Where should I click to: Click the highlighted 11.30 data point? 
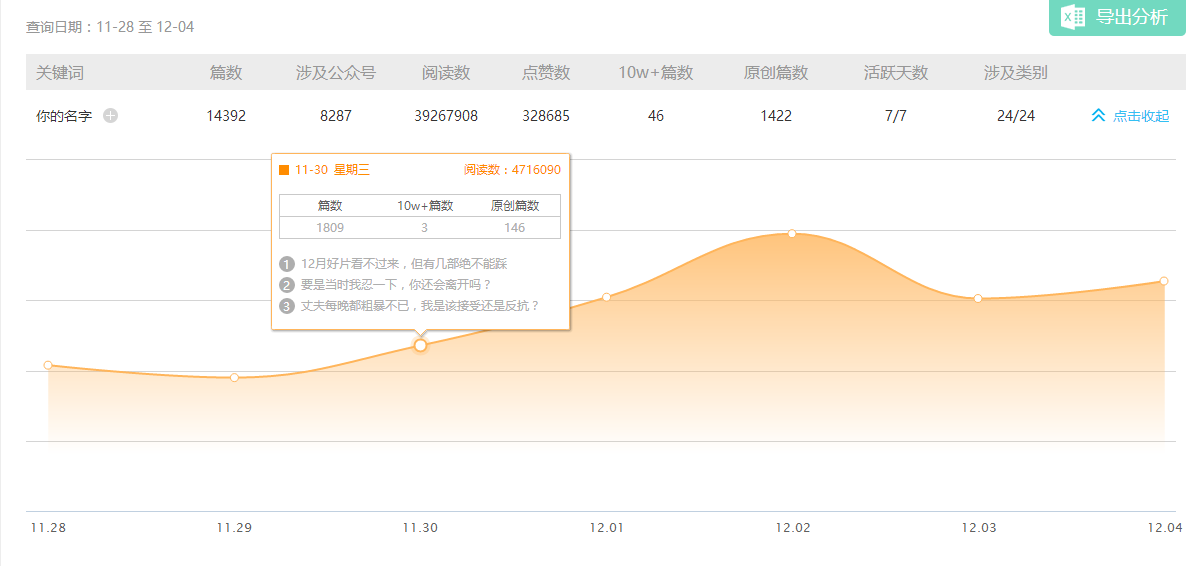(x=420, y=345)
